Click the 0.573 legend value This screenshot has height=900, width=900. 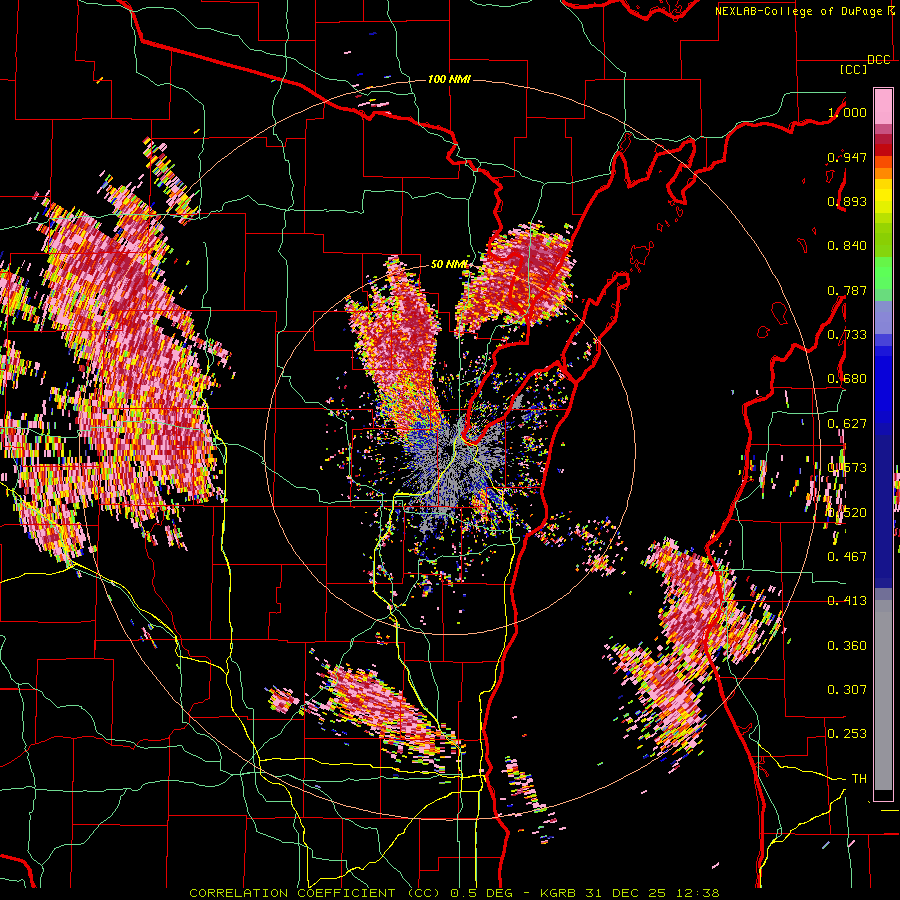pyautogui.click(x=847, y=468)
